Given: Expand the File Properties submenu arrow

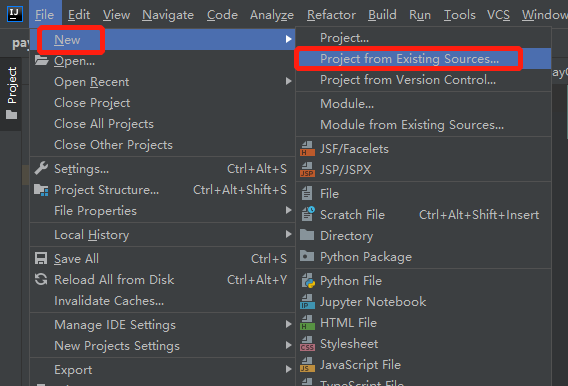Looking at the screenshot, I should [288, 210].
